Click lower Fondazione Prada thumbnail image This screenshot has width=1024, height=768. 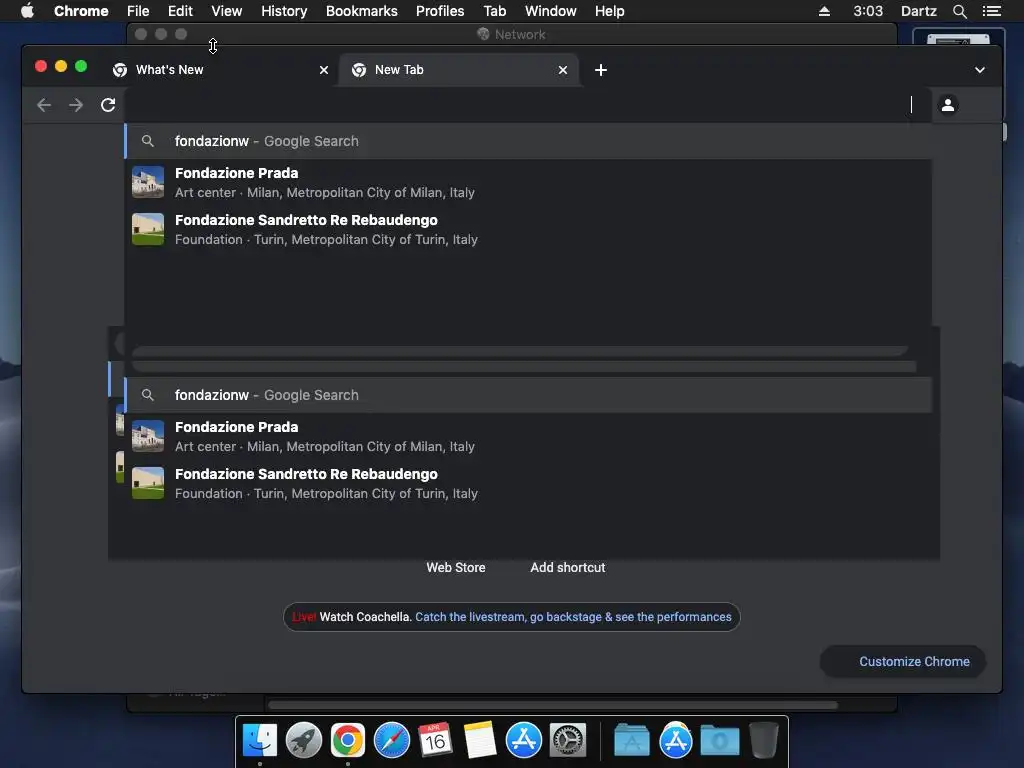(148, 436)
